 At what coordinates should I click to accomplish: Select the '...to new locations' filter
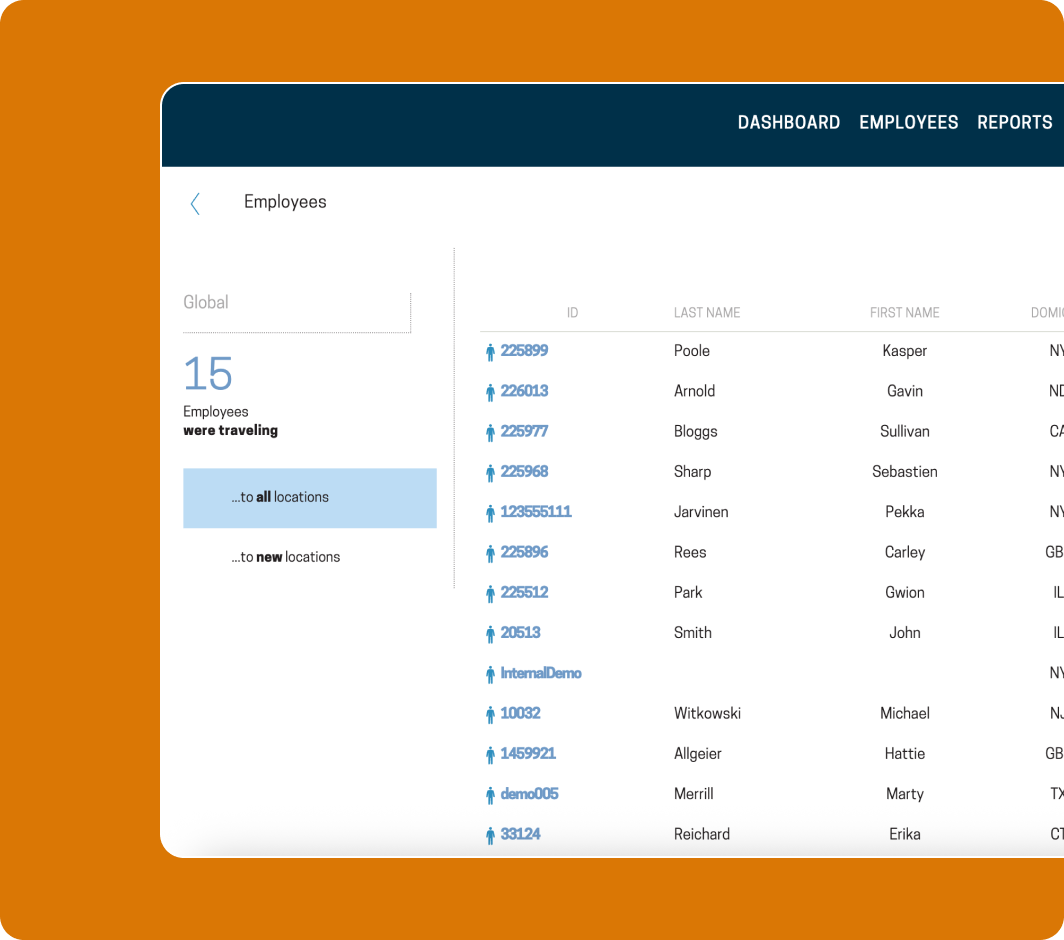coord(286,557)
